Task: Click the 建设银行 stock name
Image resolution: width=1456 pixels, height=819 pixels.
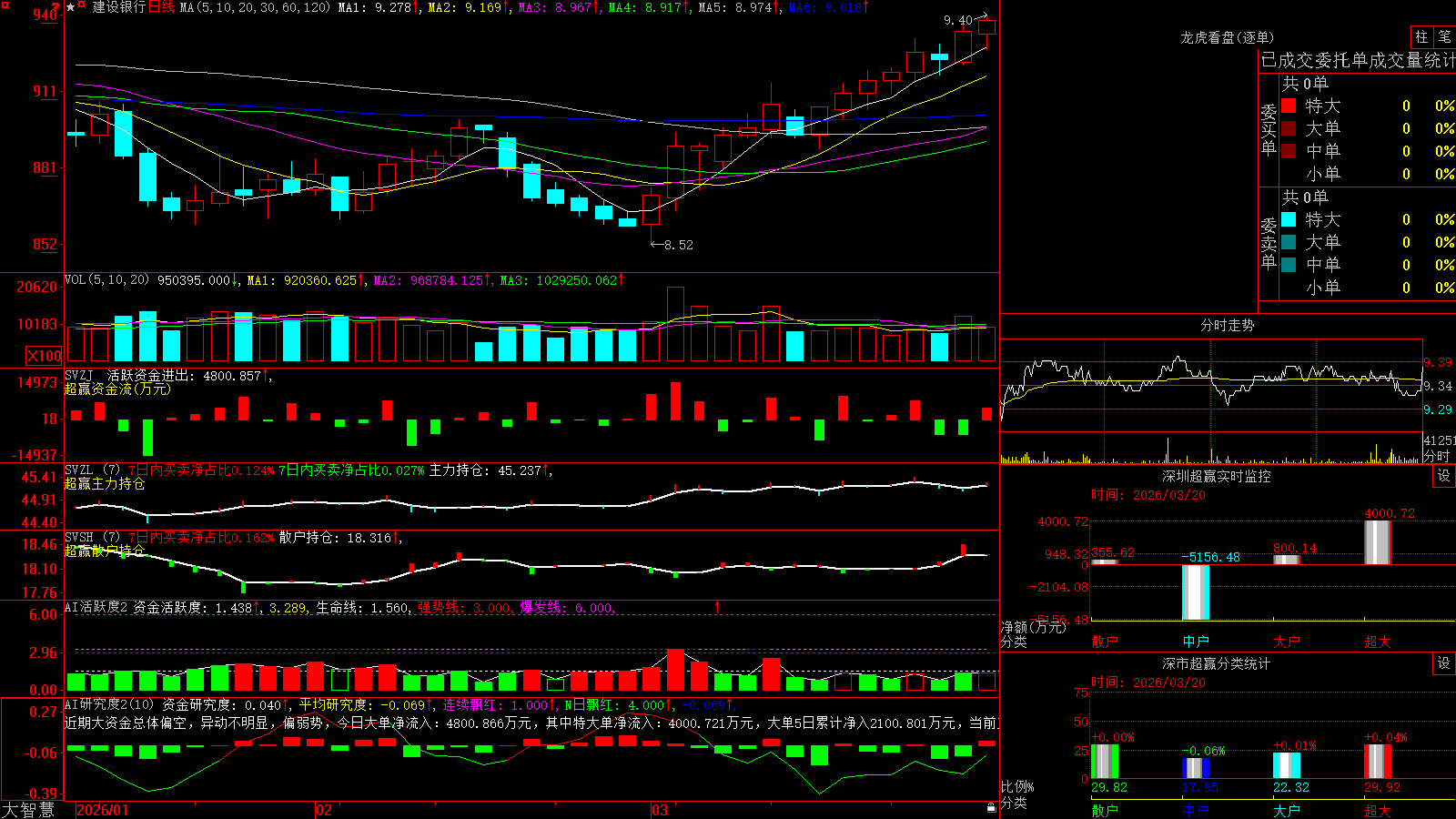Action: 119,7
